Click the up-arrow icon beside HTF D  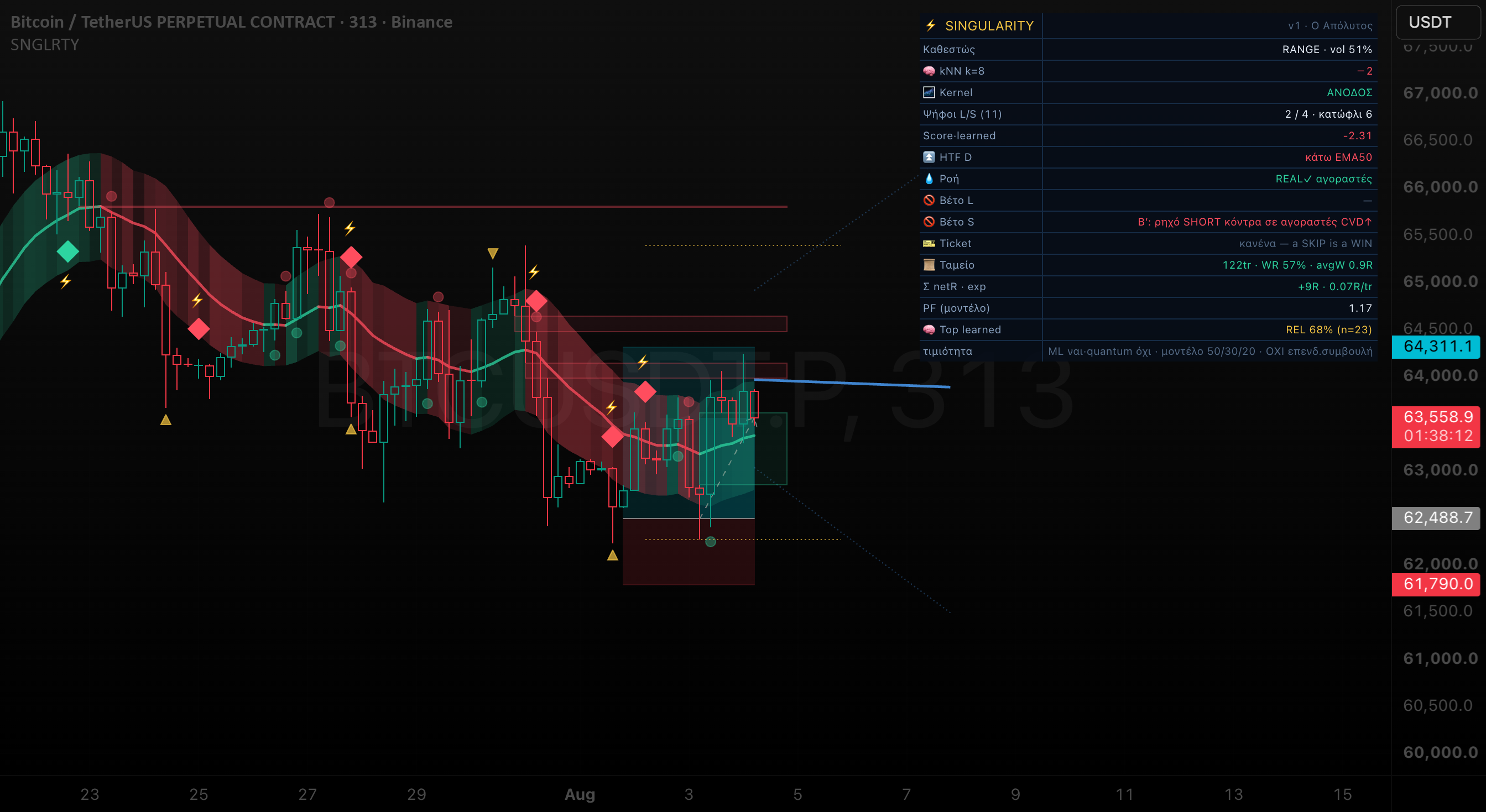pyautogui.click(x=929, y=157)
